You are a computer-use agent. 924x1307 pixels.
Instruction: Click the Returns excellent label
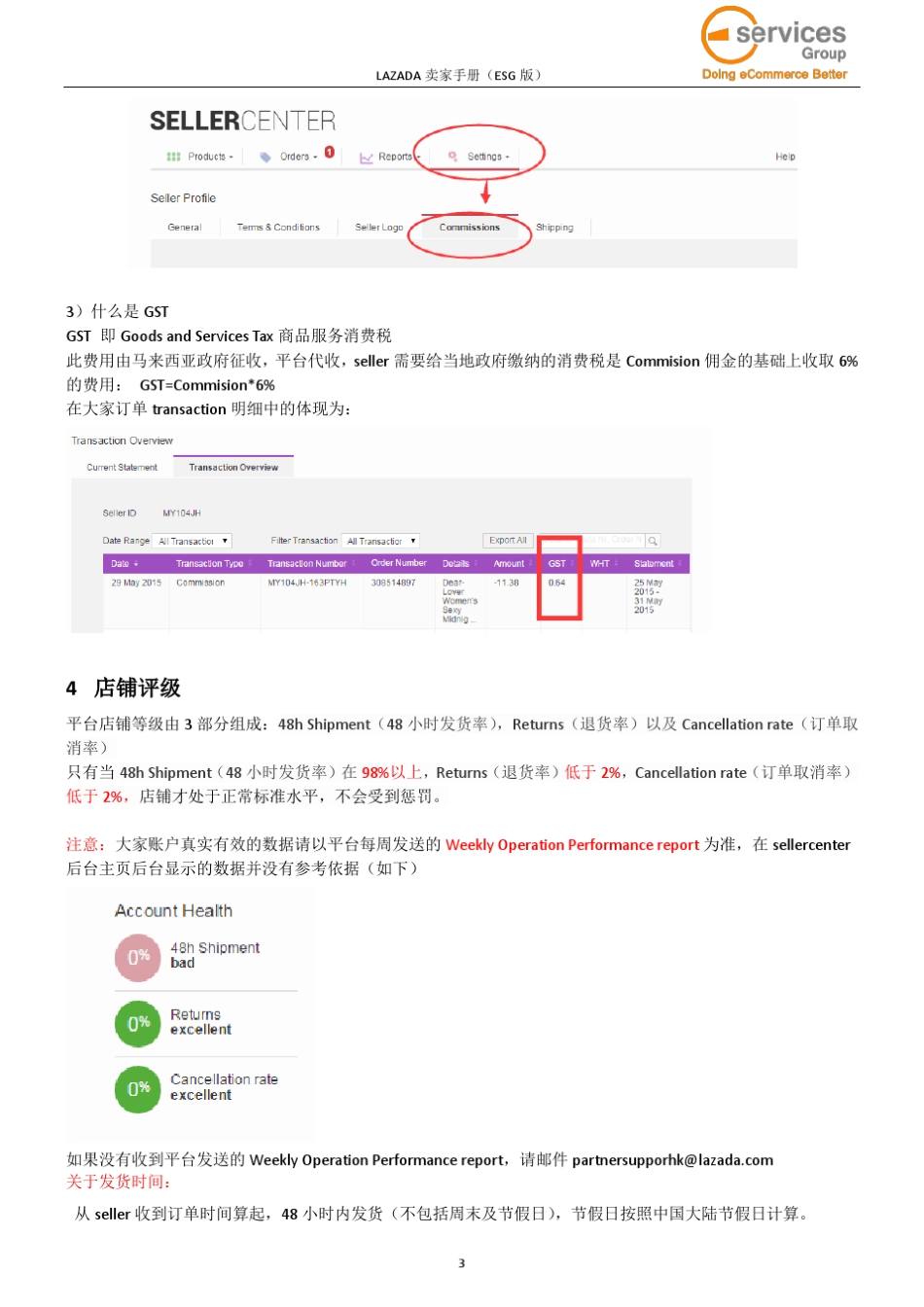coord(201,1022)
